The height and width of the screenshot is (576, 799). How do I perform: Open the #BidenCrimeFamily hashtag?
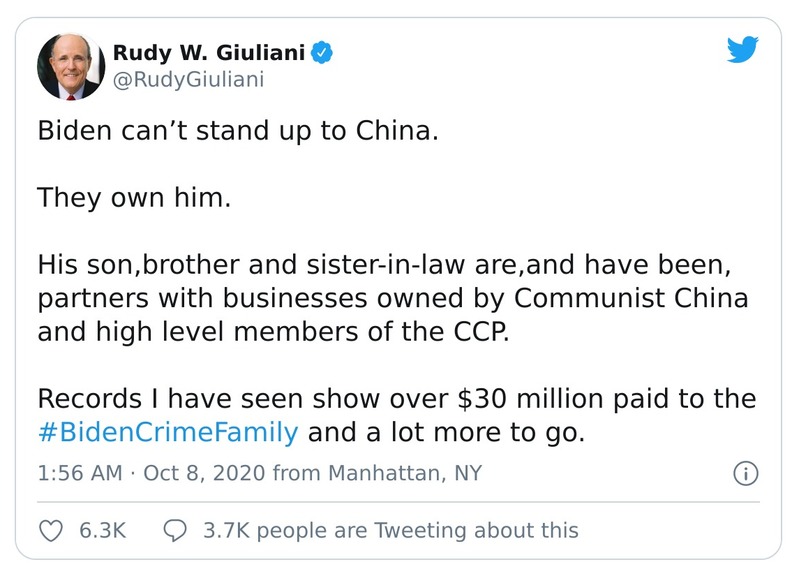tap(168, 433)
